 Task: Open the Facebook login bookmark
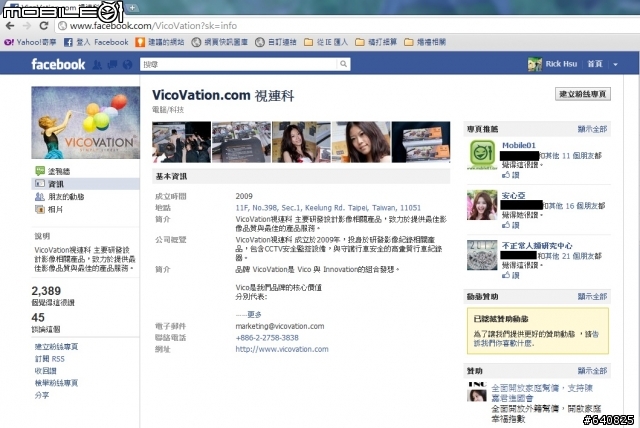click(x=96, y=42)
